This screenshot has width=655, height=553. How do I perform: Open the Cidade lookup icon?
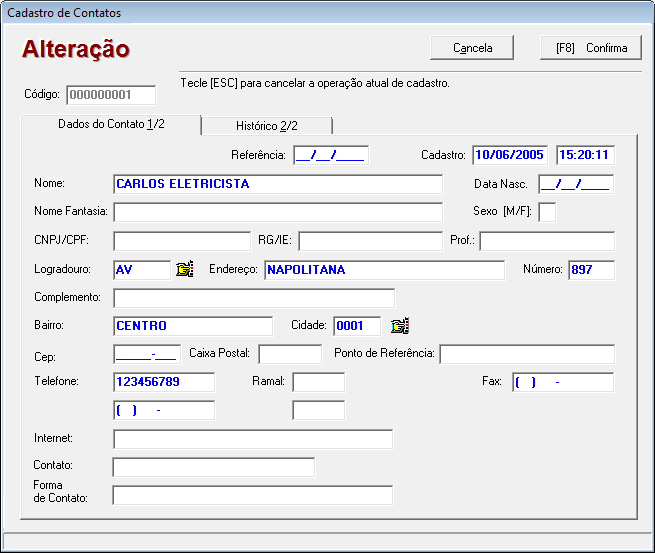tap(400, 326)
